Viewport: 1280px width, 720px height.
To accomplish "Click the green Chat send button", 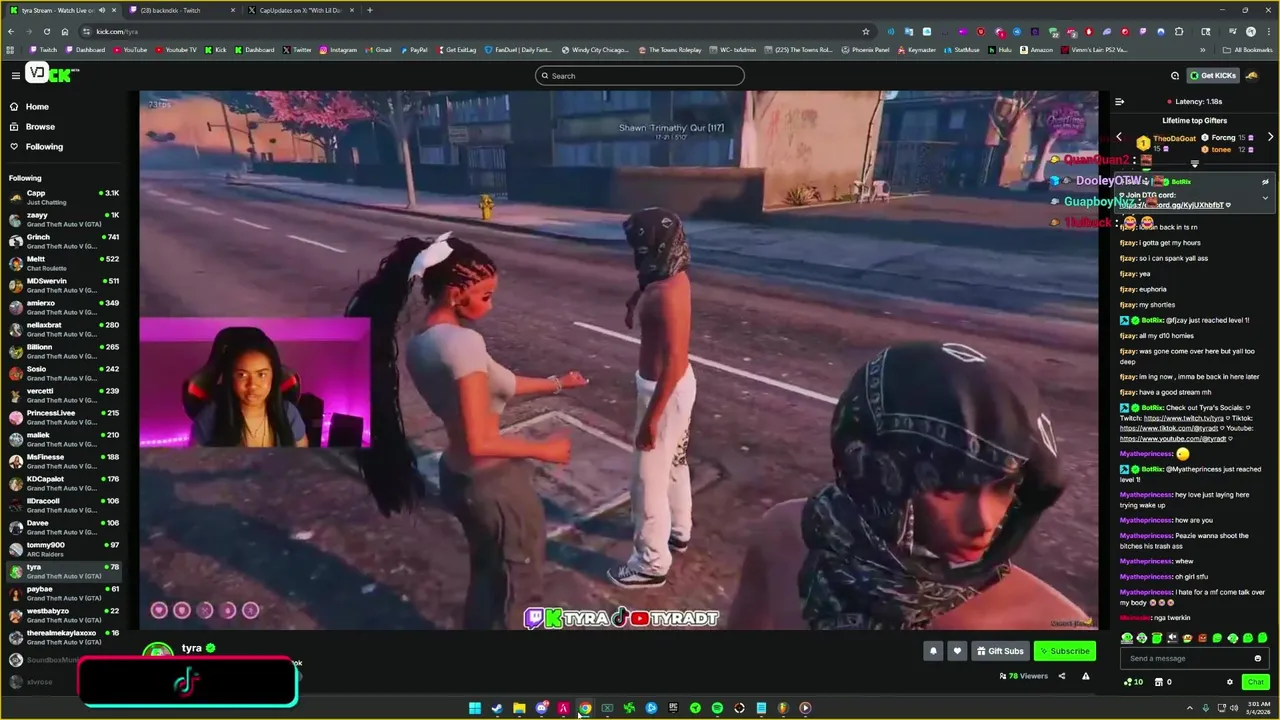I will (x=1255, y=682).
